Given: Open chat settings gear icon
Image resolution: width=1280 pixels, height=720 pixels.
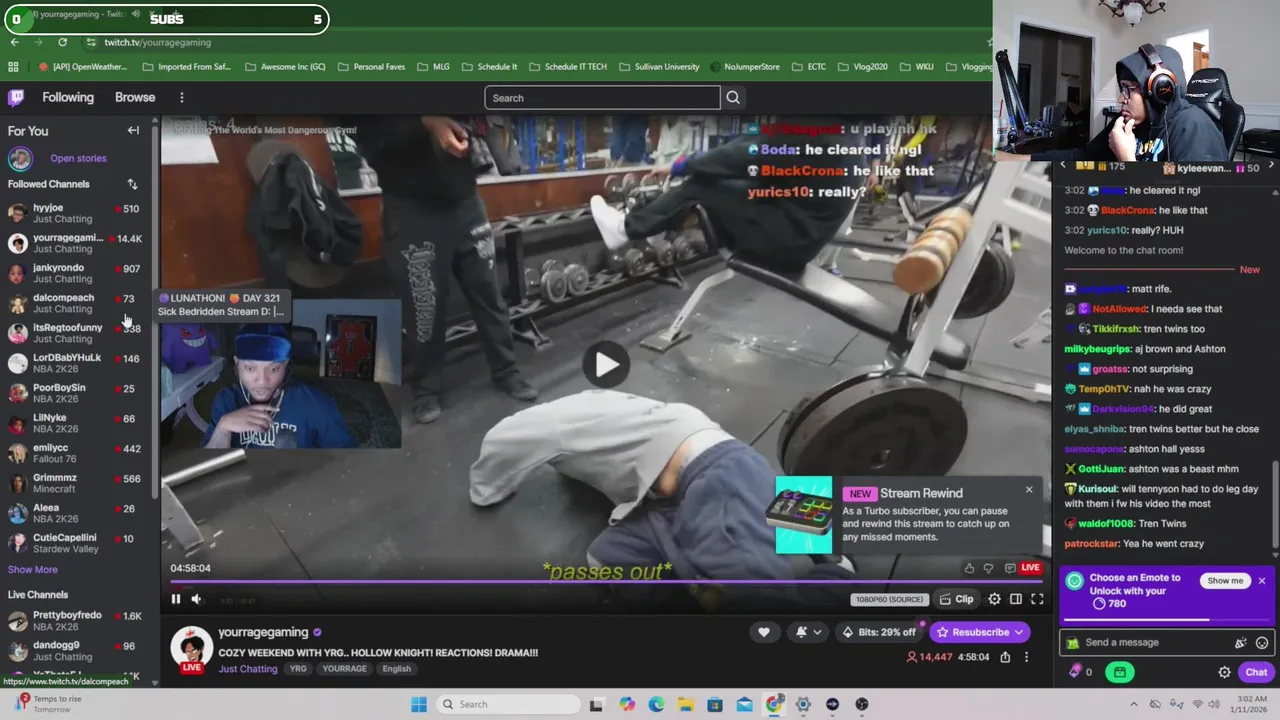Looking at the screenshot, I should pos(1224,672).
